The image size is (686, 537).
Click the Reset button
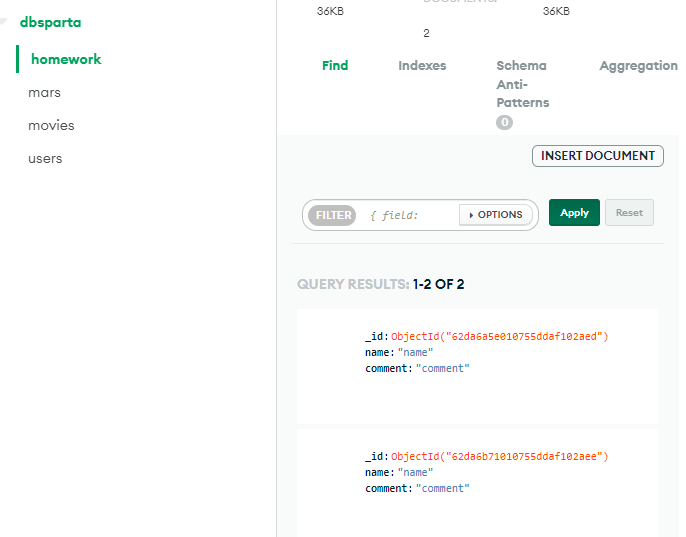pos(629,213)
